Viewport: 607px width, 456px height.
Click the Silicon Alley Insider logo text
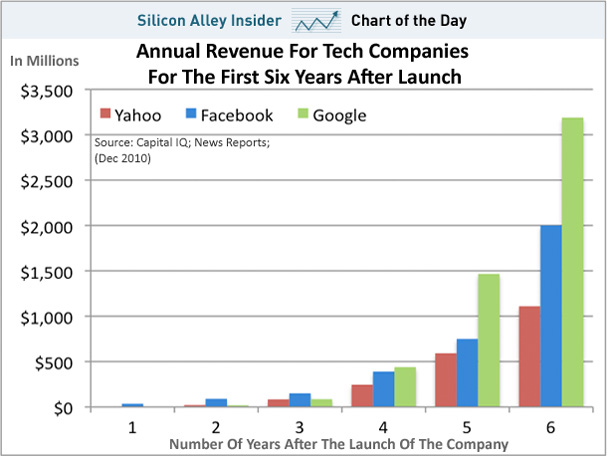coord(209,21)
